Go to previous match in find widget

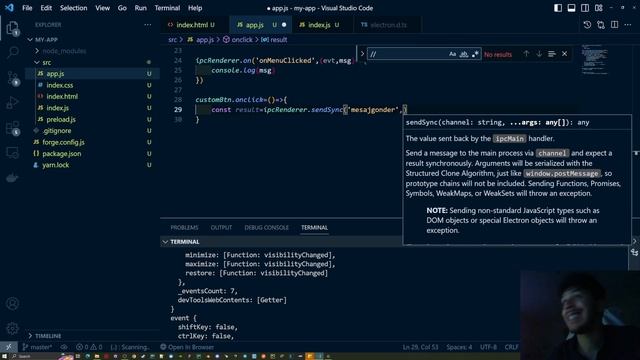(x=526, y=54)
